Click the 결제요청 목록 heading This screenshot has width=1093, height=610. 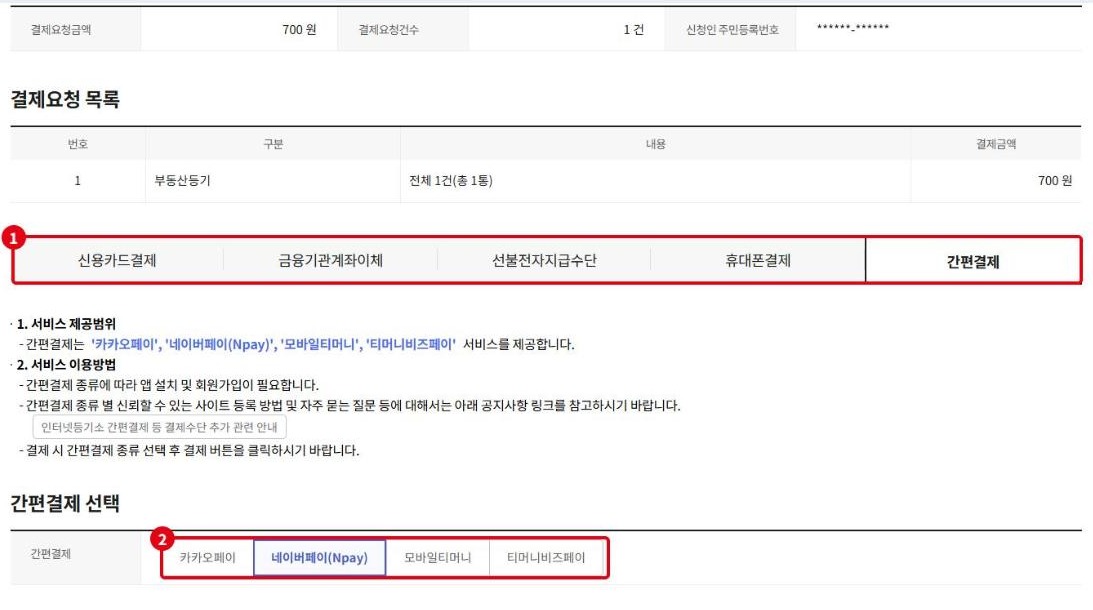65,99
